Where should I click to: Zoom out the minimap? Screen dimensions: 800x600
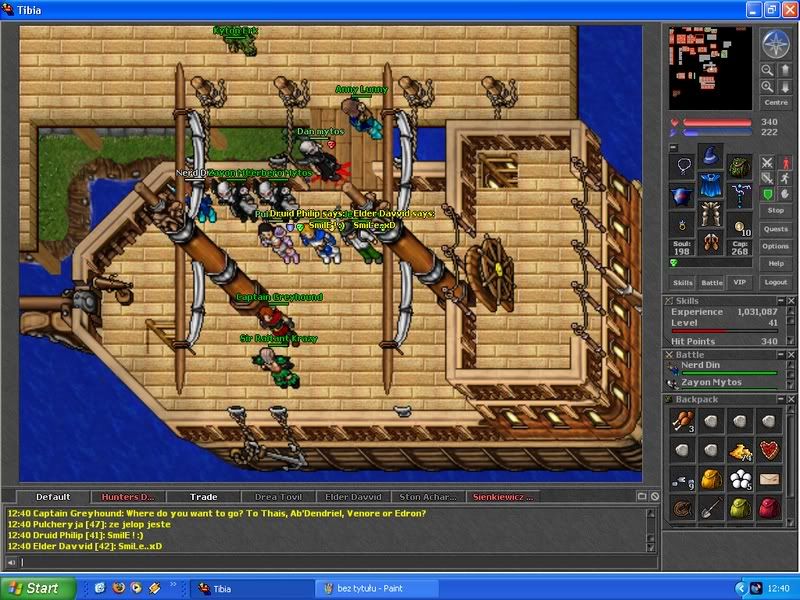[x=767, y=70]
